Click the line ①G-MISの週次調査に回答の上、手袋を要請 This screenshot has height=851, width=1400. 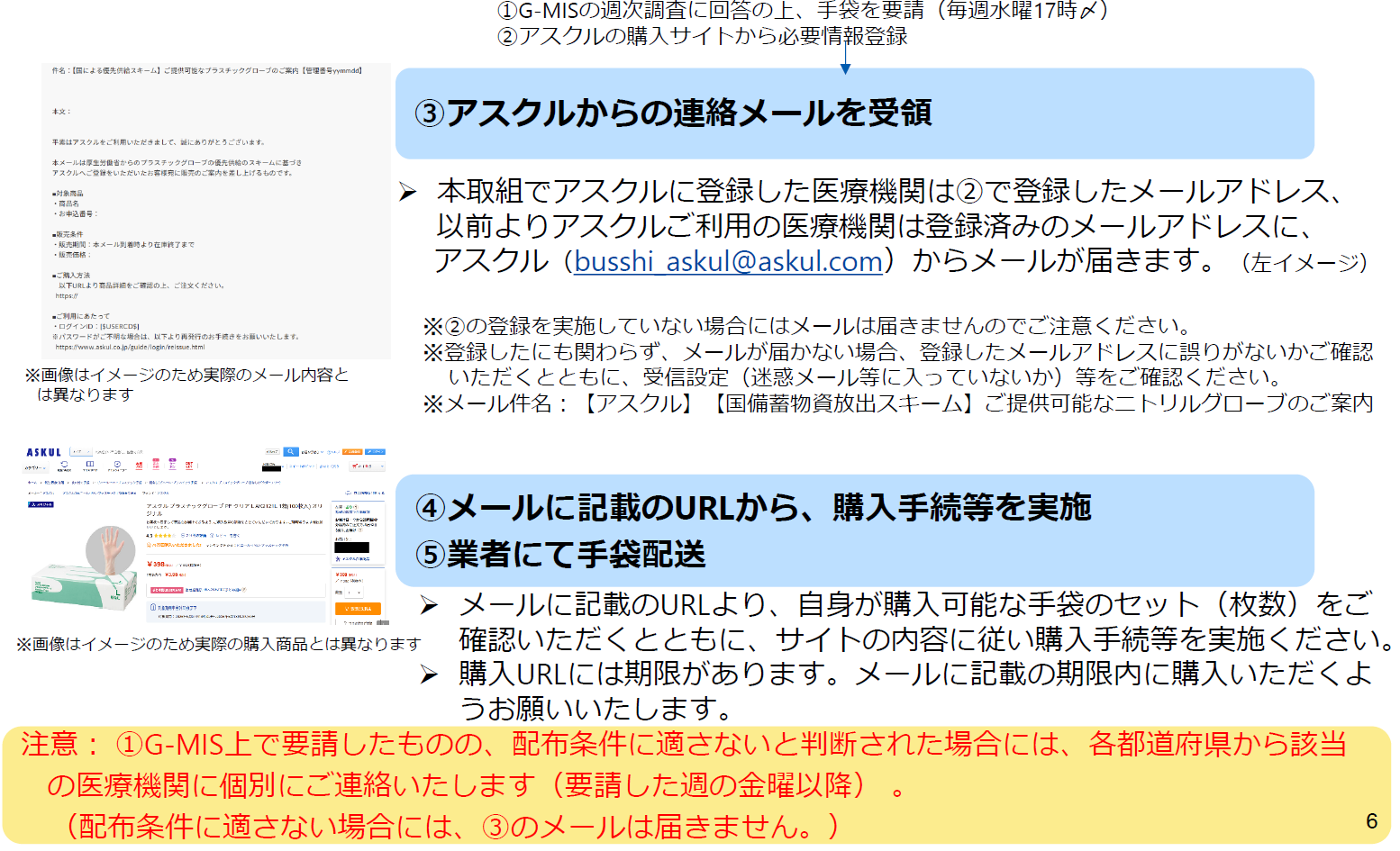(x=803, y=11)
